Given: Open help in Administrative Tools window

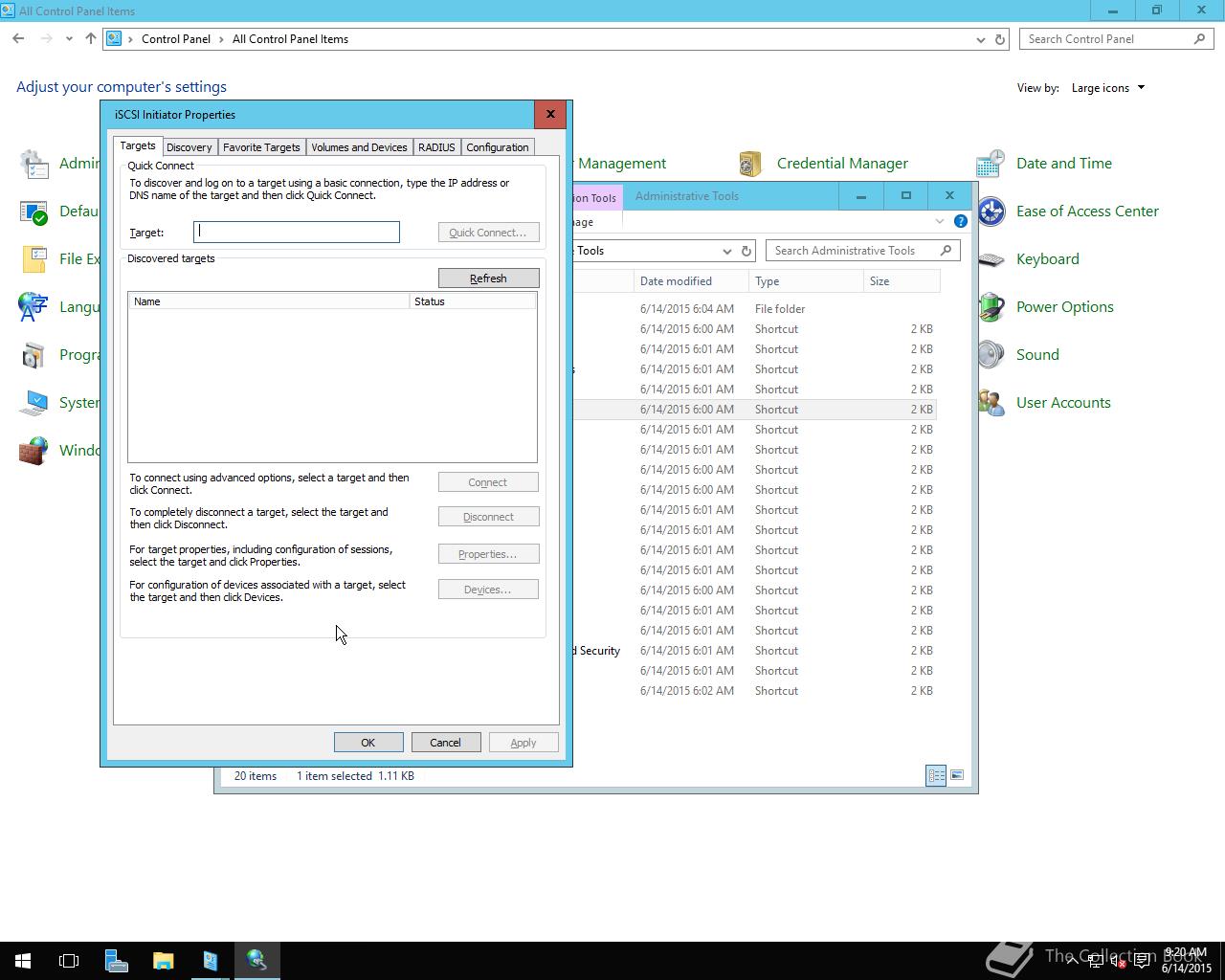Looking at the screenshot, I should point(960,221).
